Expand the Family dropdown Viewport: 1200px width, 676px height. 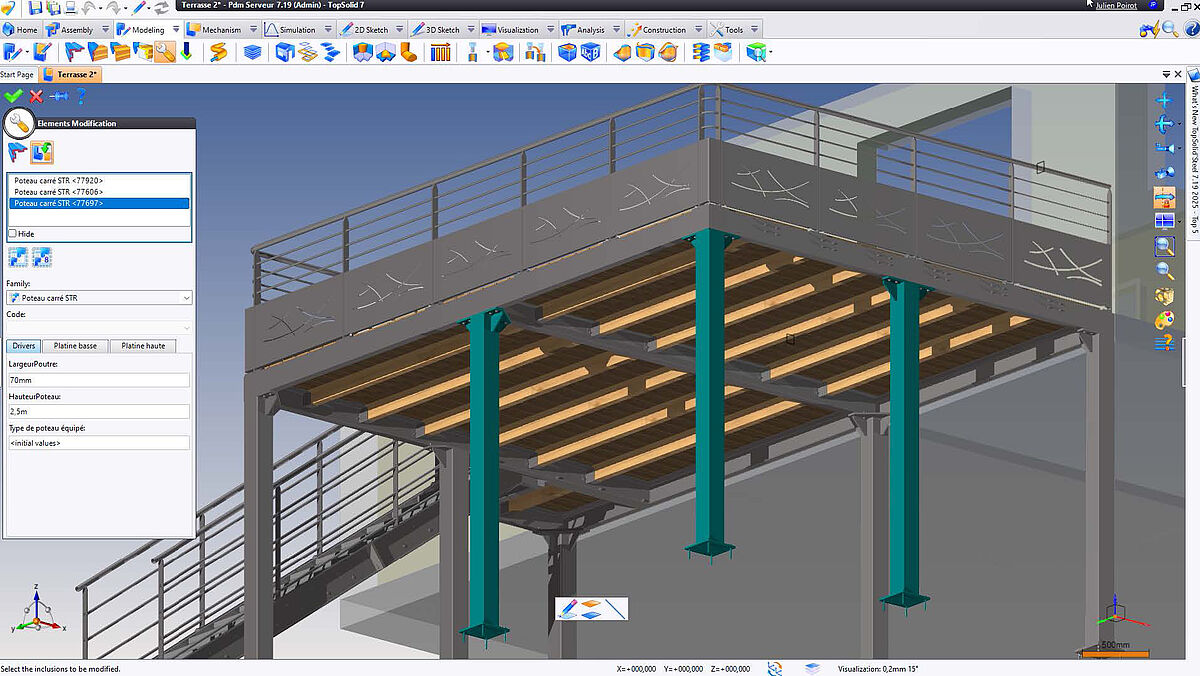tap(187, 298)
